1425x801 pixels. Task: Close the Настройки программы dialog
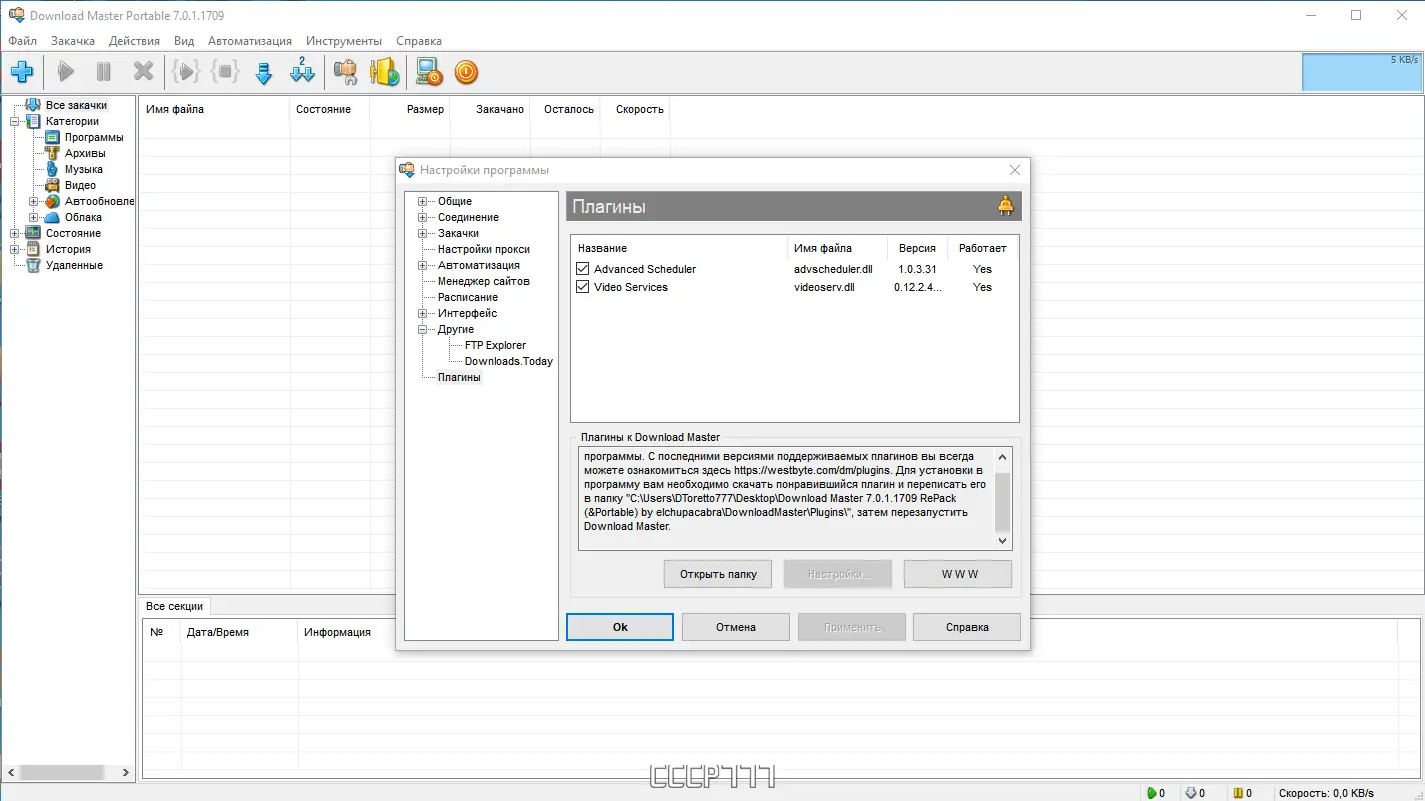[x=1014, y=170]
